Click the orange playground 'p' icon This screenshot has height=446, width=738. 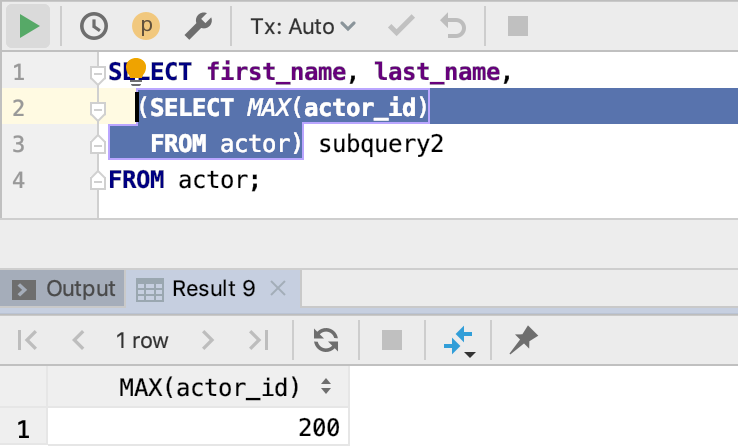click(x=146, y=26)
